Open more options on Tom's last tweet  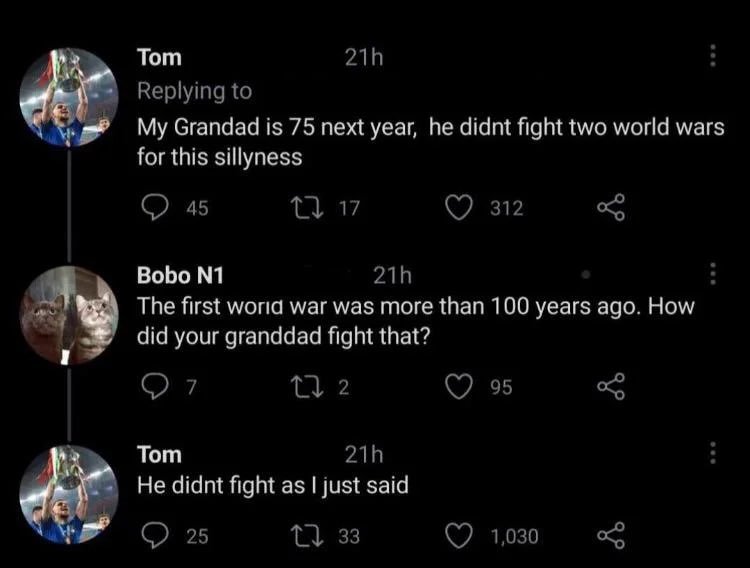coord(713,453)
